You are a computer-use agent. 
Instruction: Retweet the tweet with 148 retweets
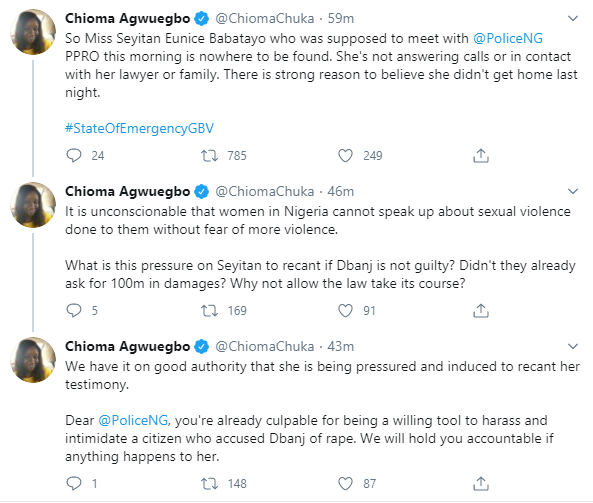pos(209,483)
